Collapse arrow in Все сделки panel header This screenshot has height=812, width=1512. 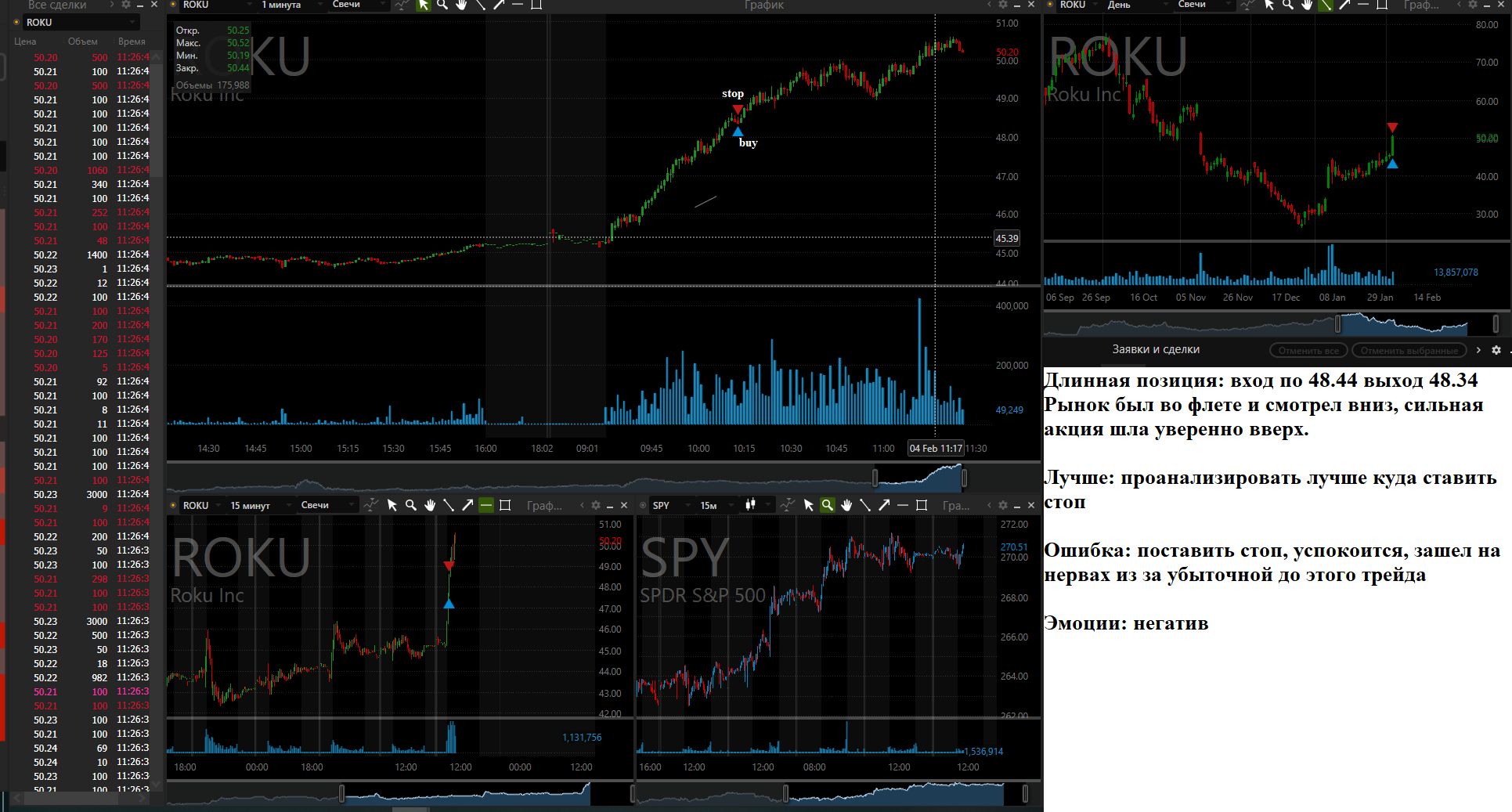click(112, 5)
